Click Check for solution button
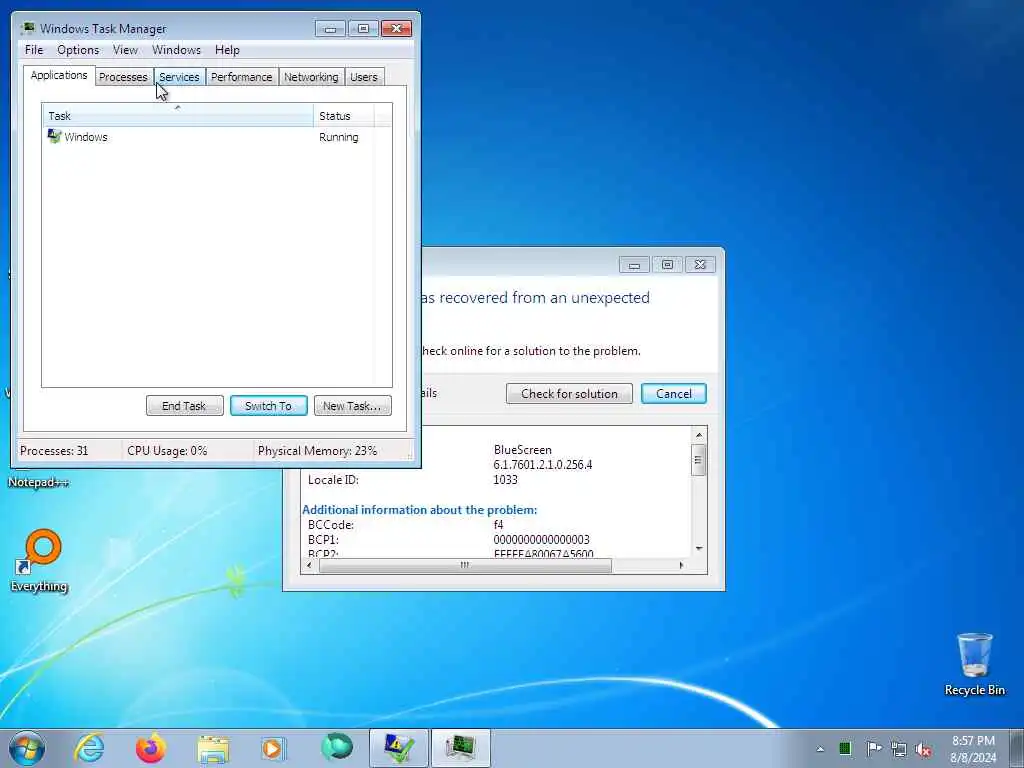Screen dimensions: 1024x768 pyautogui.click(x=569, y=394)
